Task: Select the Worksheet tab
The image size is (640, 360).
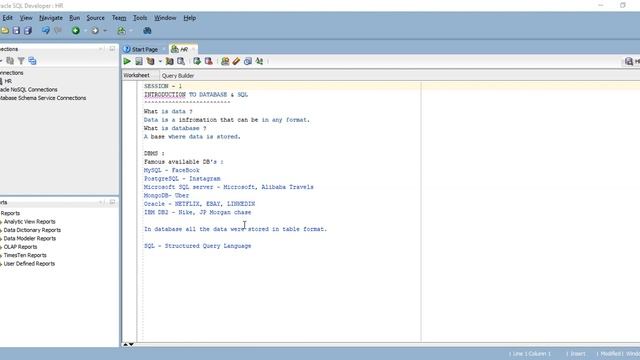Action: pos(136,76)
